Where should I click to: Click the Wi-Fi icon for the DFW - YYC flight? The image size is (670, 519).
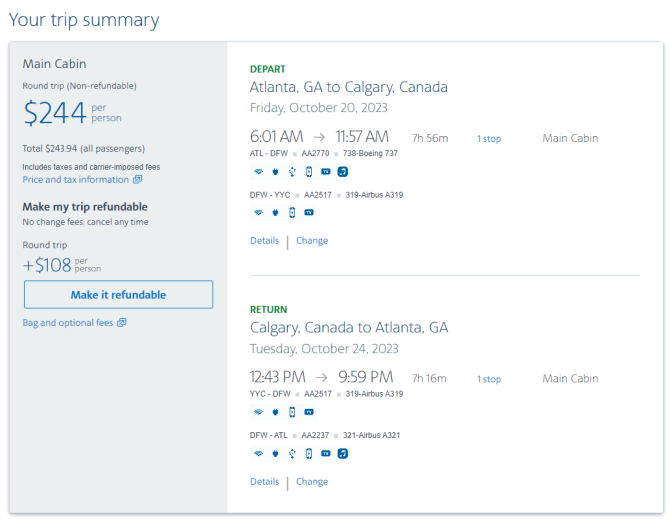(x=259, y=212)
